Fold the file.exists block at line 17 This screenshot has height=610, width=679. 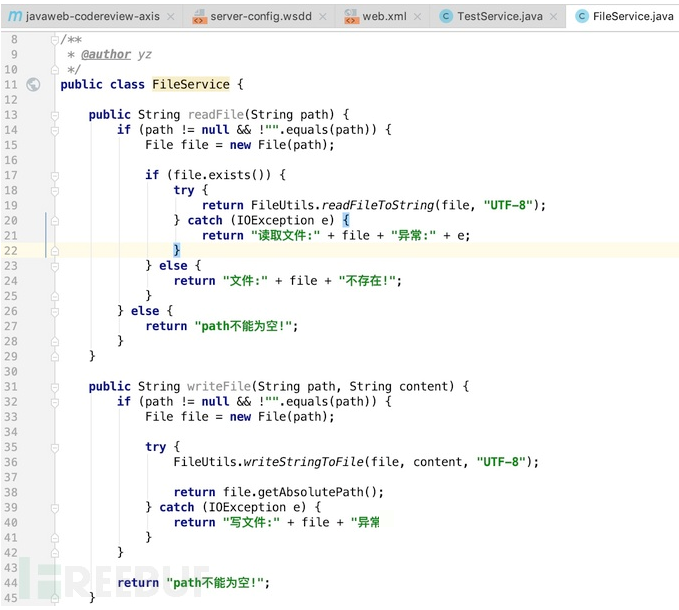(55, 176)
